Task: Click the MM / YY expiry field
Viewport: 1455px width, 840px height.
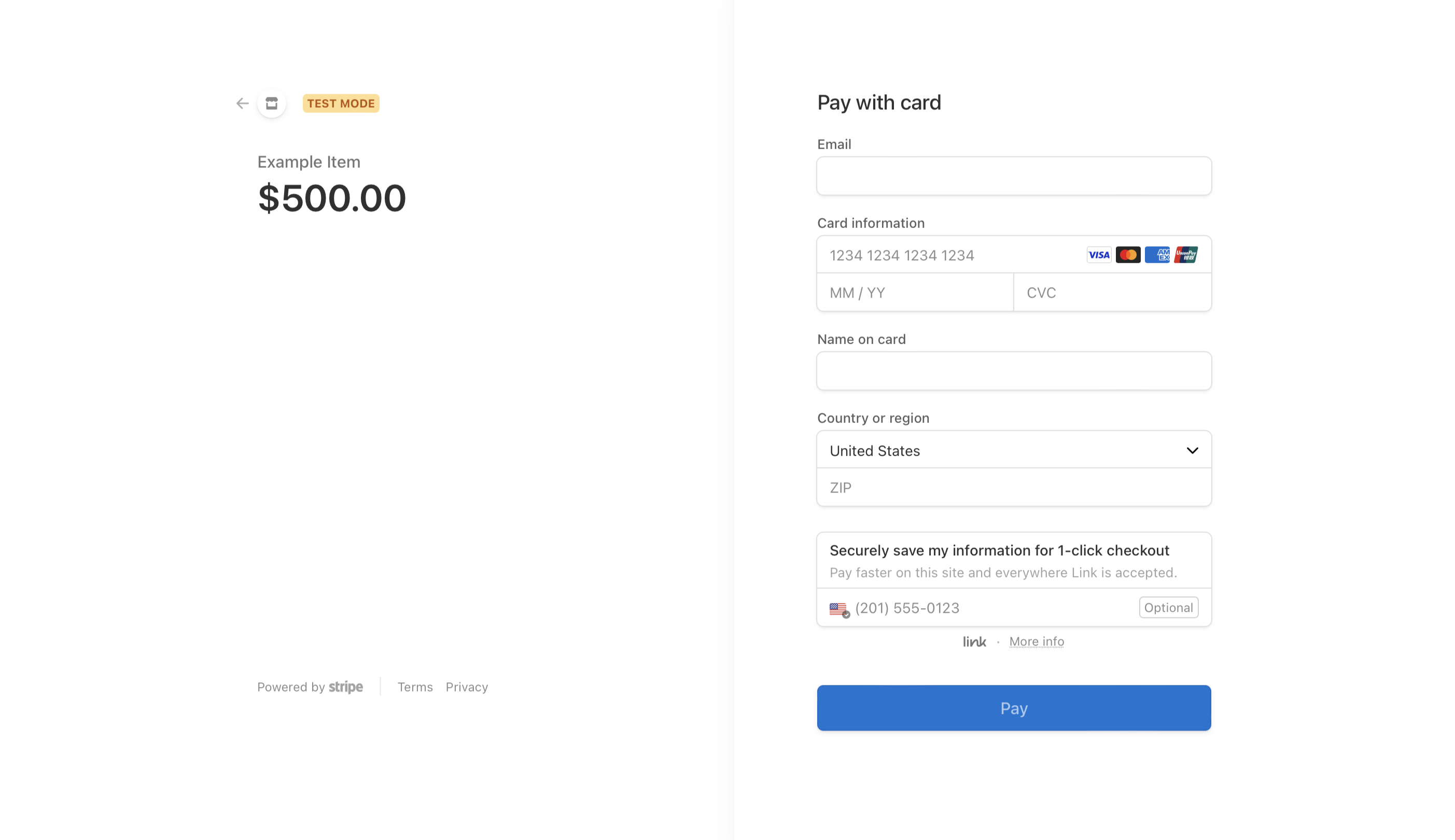Action: [914, 292]
